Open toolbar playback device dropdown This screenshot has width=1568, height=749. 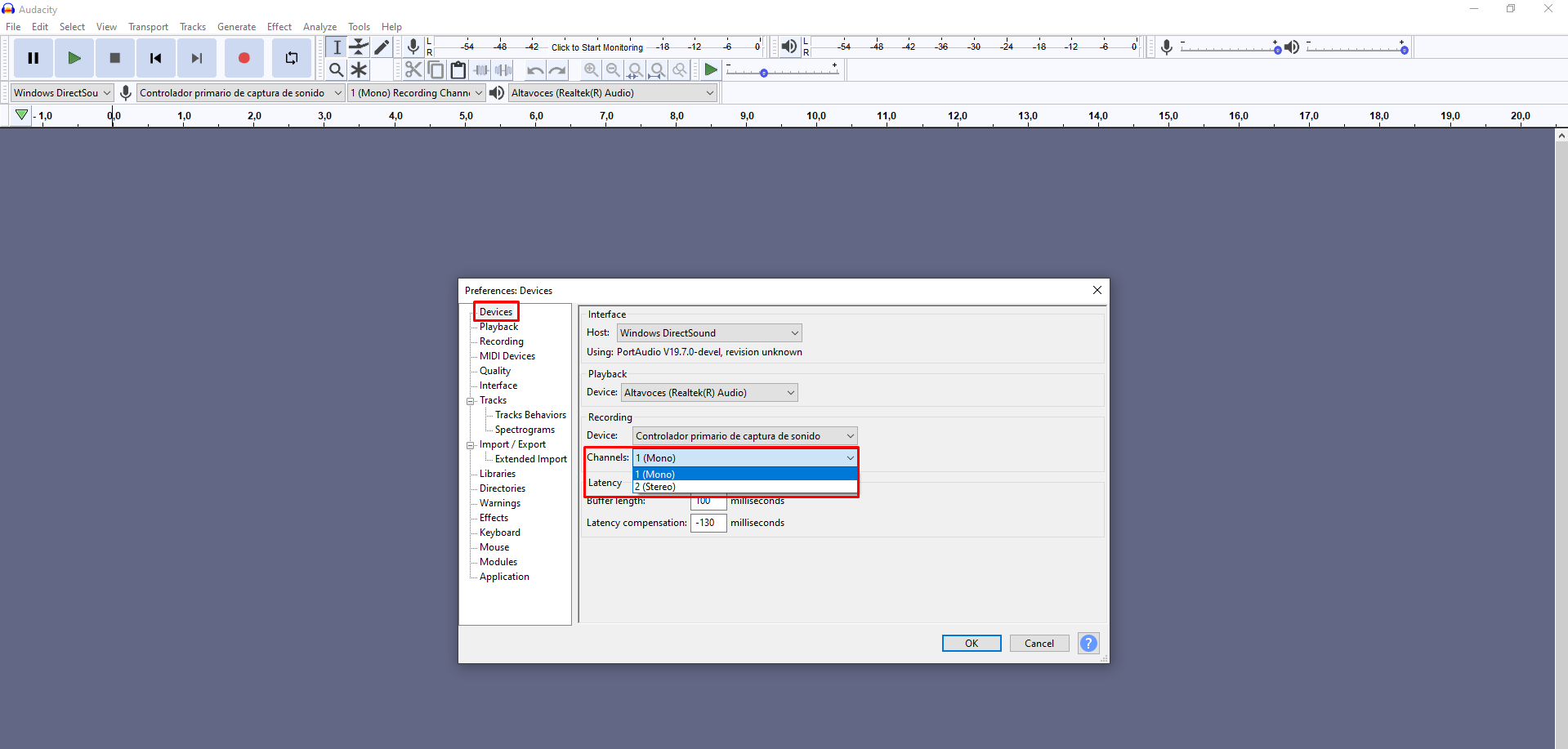coord(613,93)
